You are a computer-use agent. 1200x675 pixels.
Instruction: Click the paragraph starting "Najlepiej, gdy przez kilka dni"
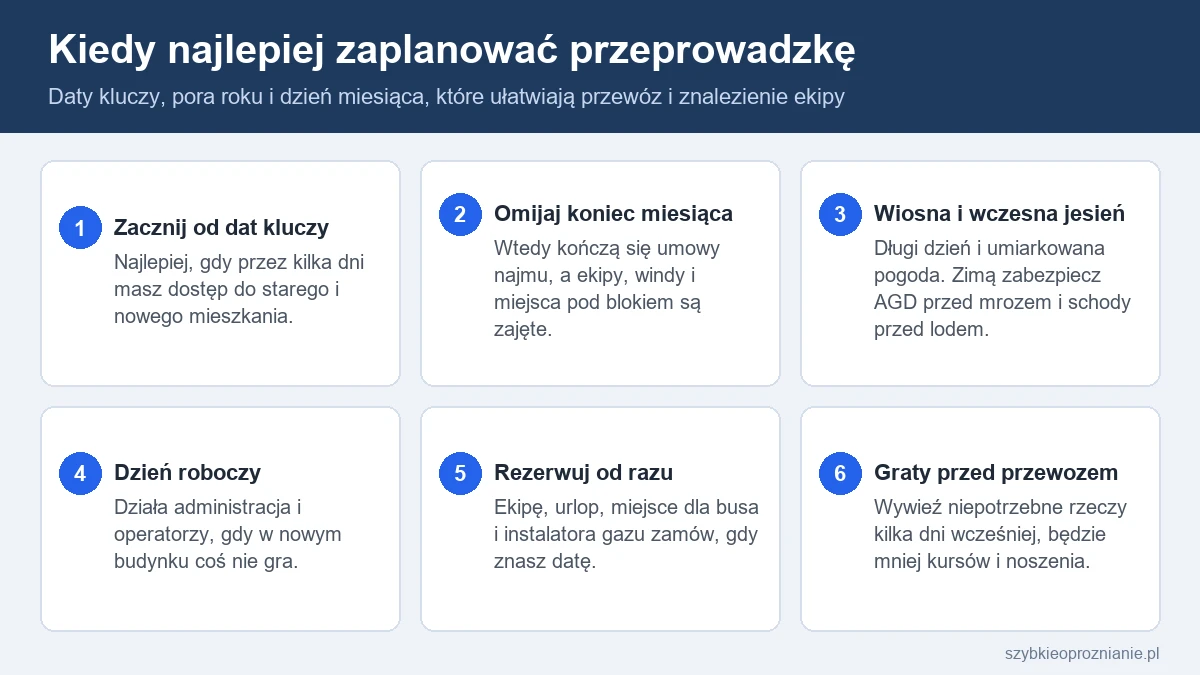coord(239,289)
